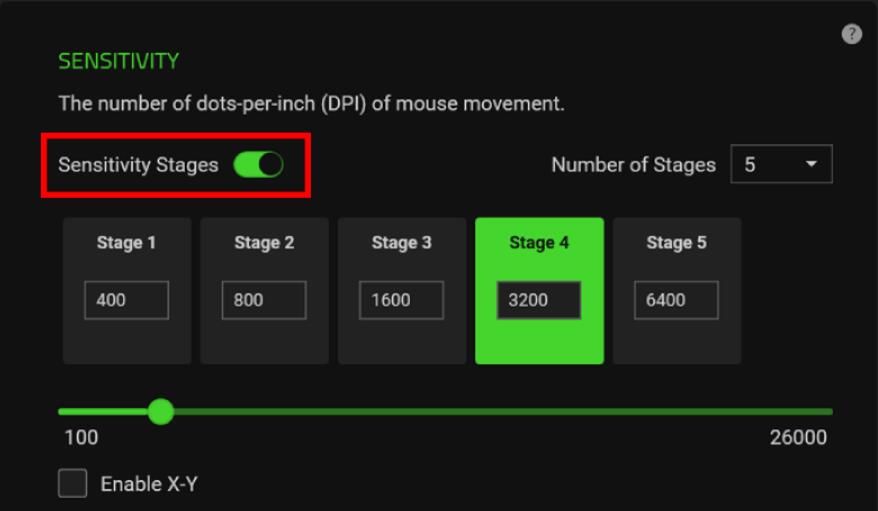Click the "Sensitivity Stages" label text

pyautogui.click(x=138, y=165)
